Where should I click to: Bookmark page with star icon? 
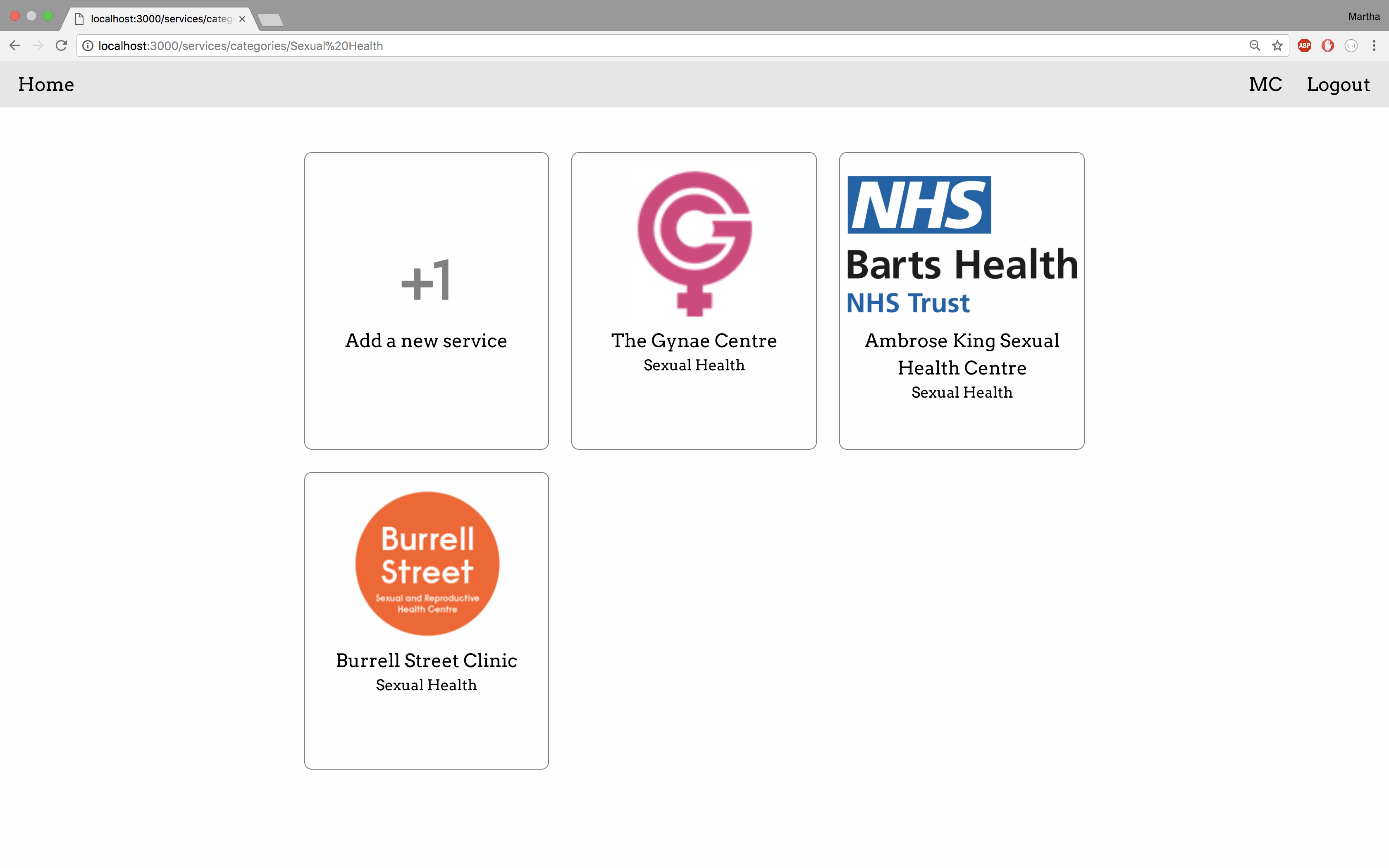tap(1277, 46)
